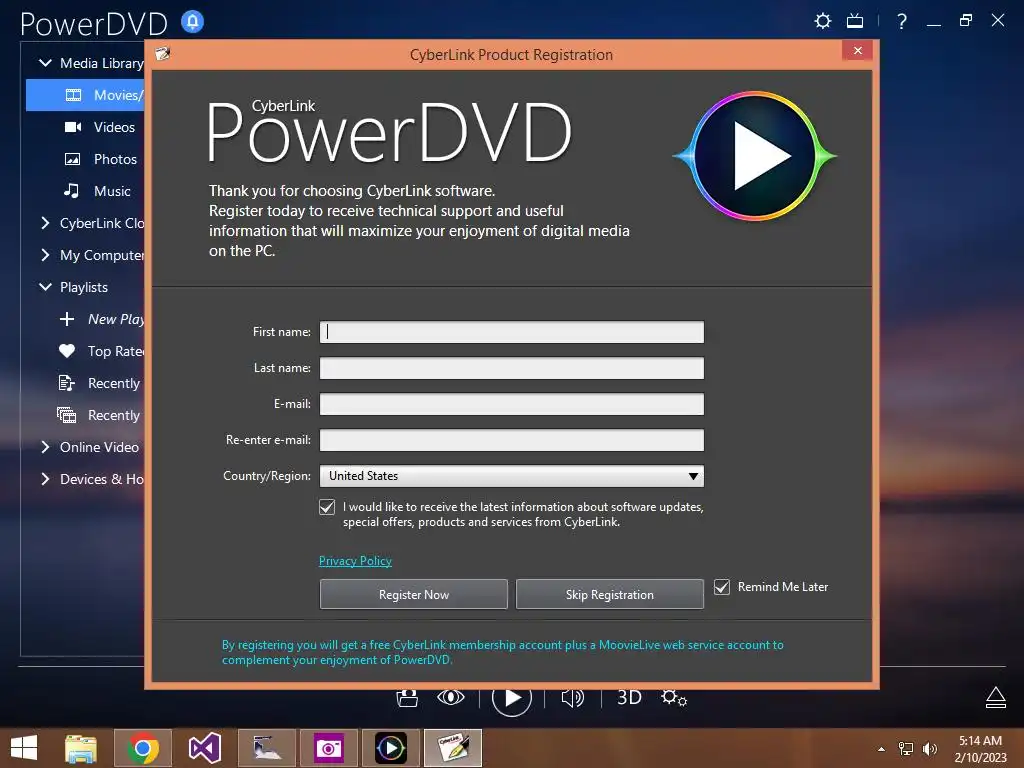Click the Register Now button

click(413, 594)
